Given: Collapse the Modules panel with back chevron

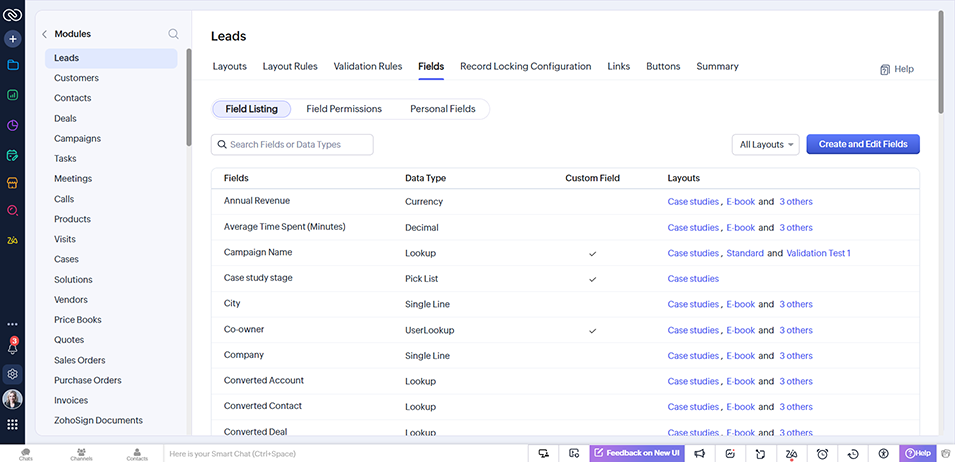Looking at the screenshot, I should (44, 34).
